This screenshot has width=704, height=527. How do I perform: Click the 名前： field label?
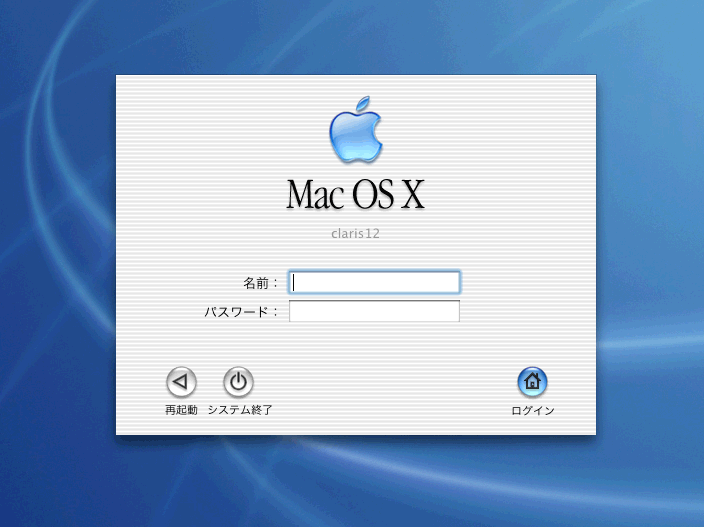click(x=260, y=283)
